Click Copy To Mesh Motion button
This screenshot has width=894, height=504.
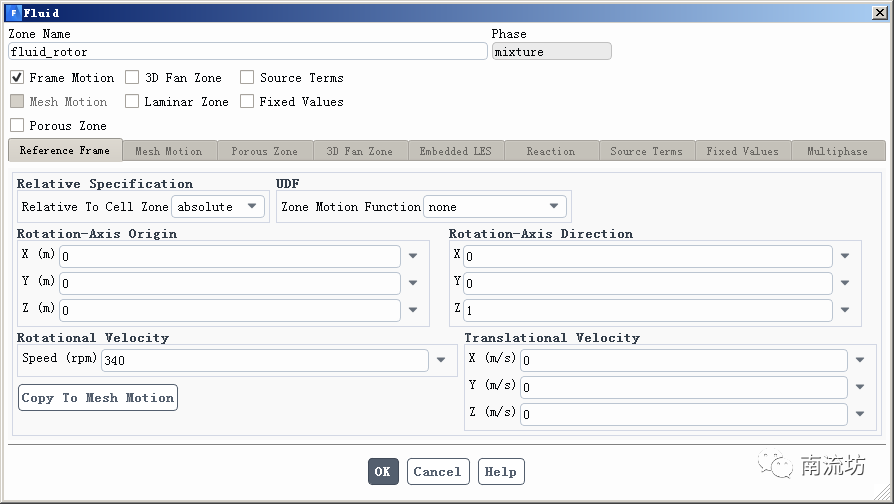(x=98, y=398)
